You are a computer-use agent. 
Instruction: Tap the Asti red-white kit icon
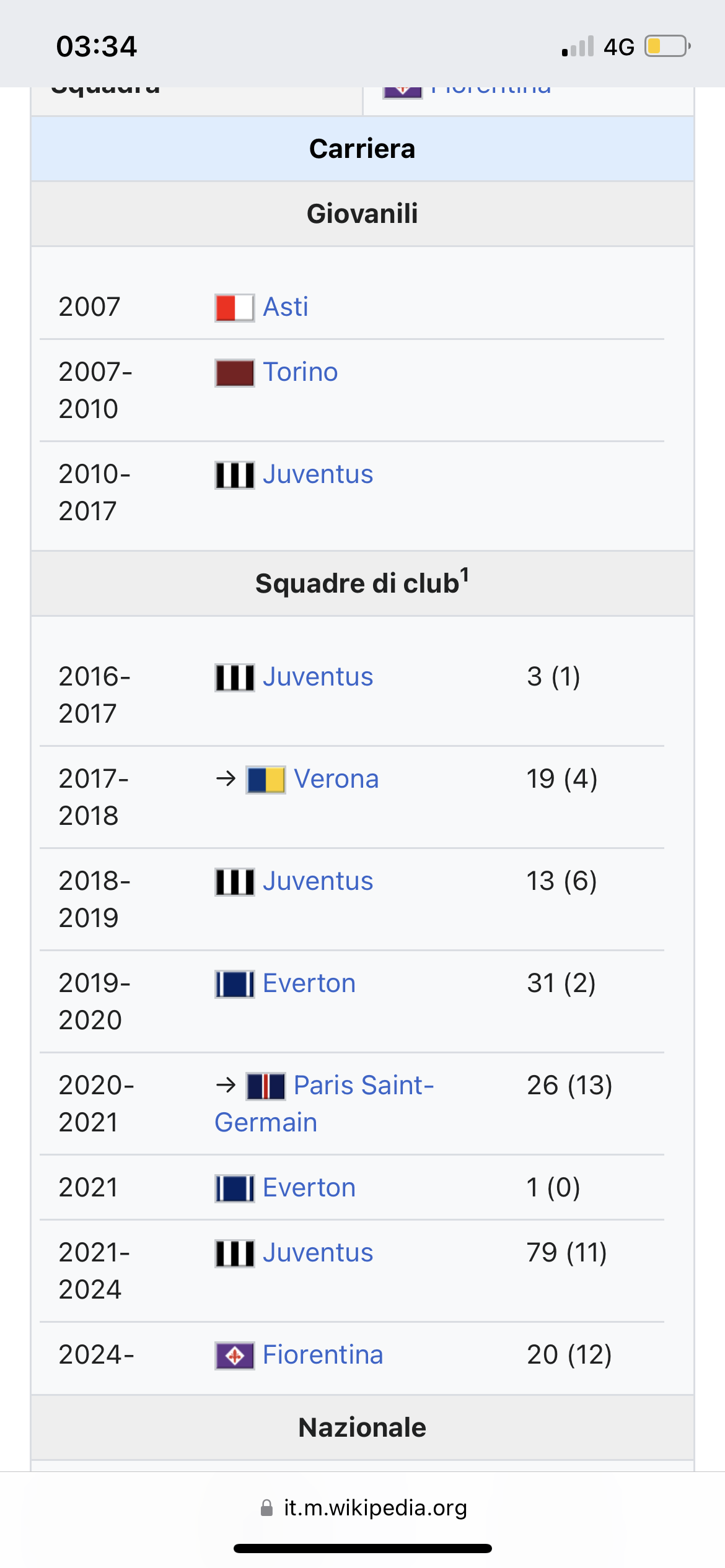click(234, 308)
